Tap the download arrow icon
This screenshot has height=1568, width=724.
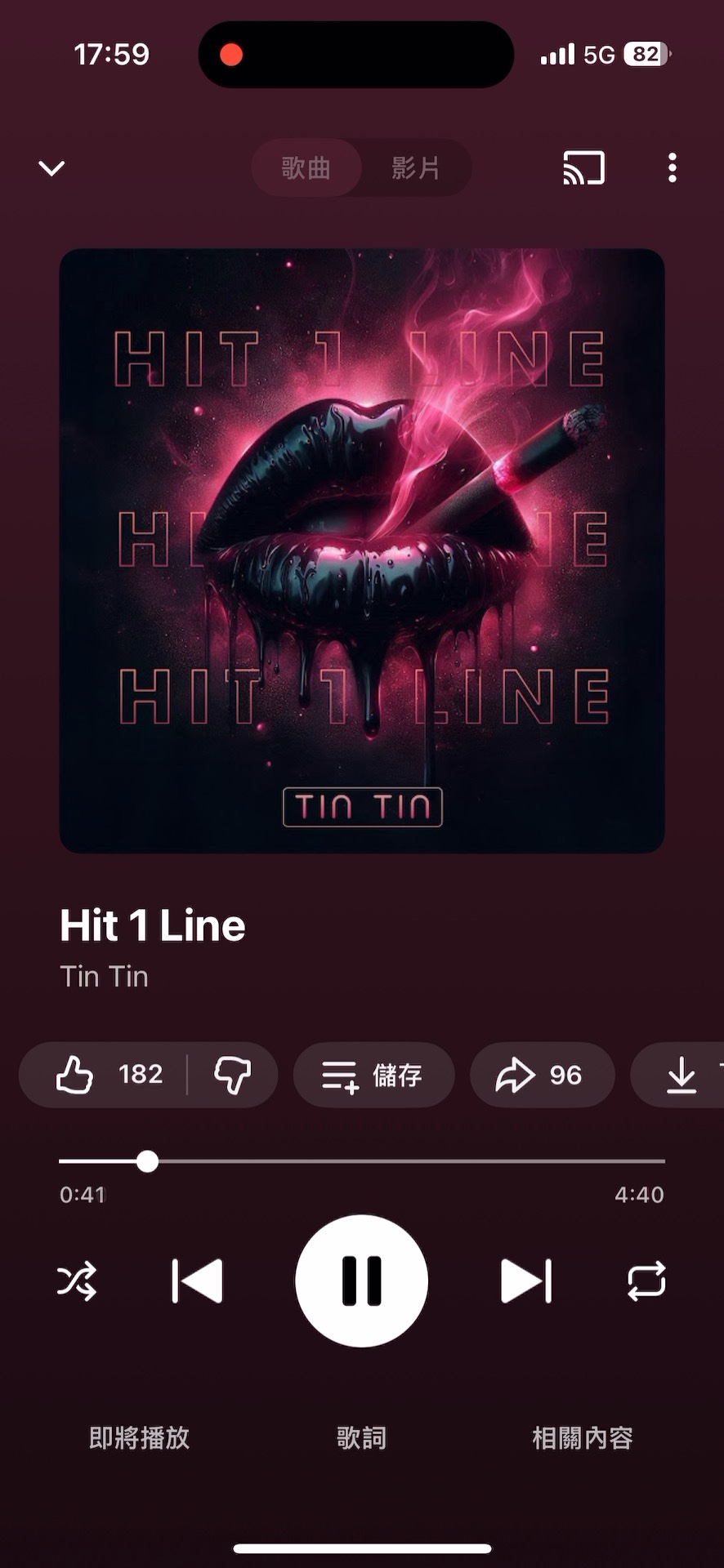(x=682, y=1075)
